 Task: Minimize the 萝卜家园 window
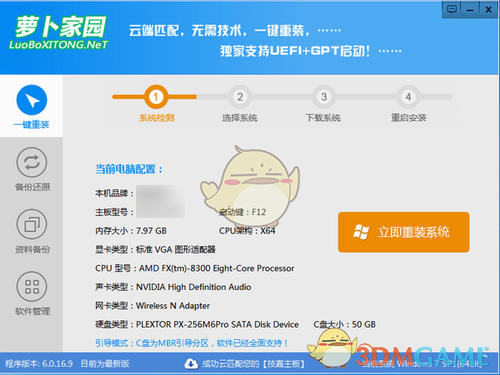click(470, 9)
